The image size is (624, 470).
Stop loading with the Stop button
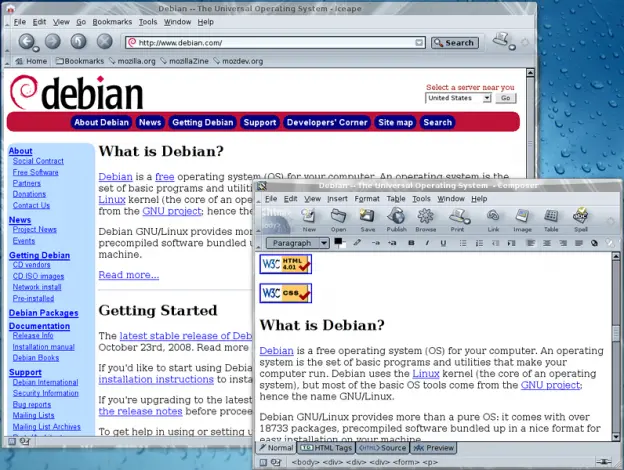pos(105,41)
